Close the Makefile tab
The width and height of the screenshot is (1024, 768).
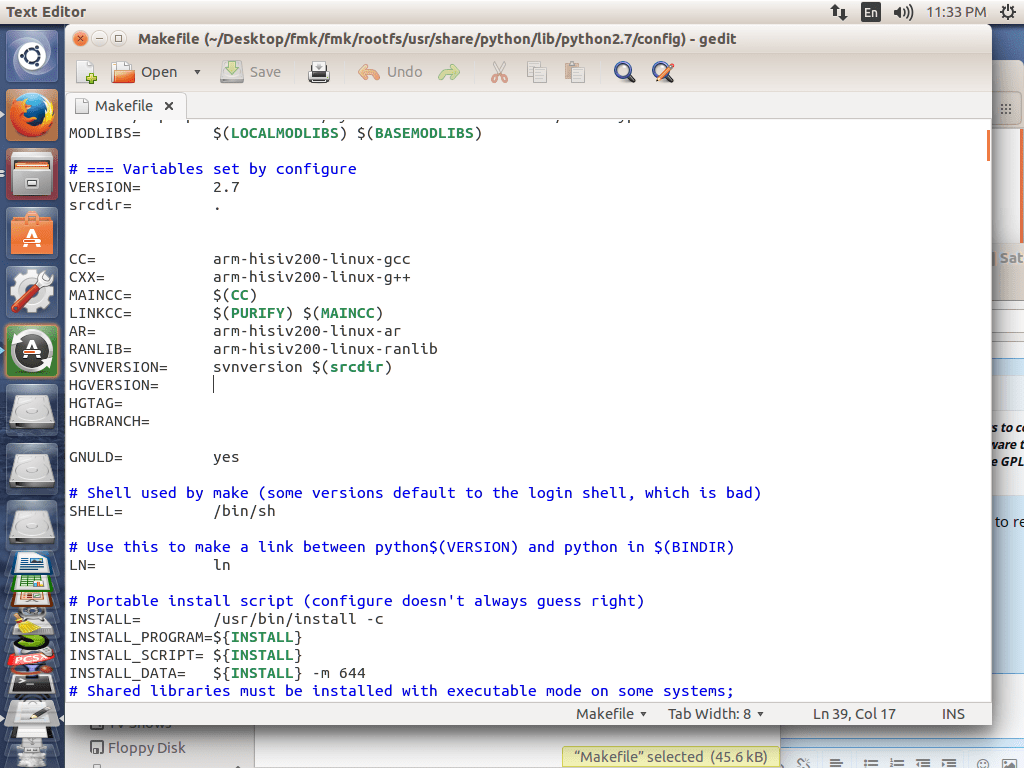(x=169, y=106)
